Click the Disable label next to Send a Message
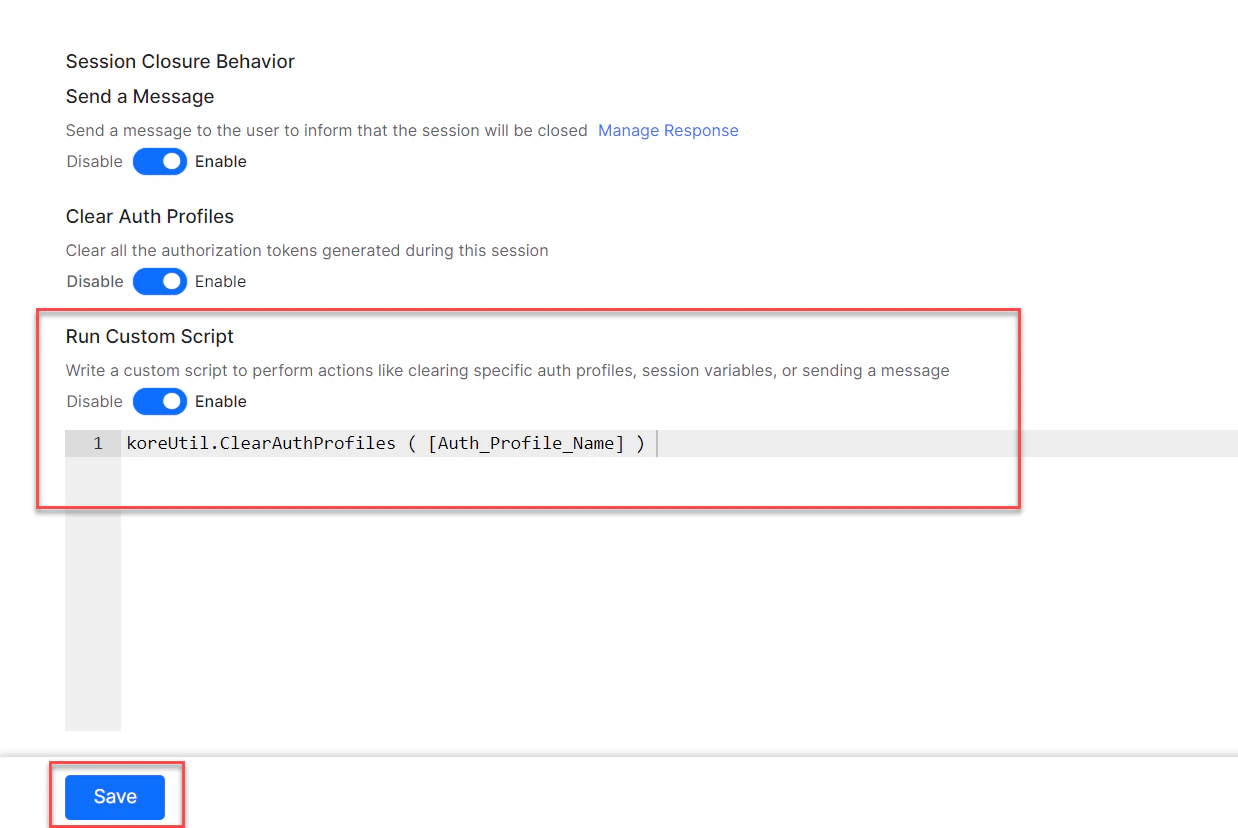 tap(94, 161)
